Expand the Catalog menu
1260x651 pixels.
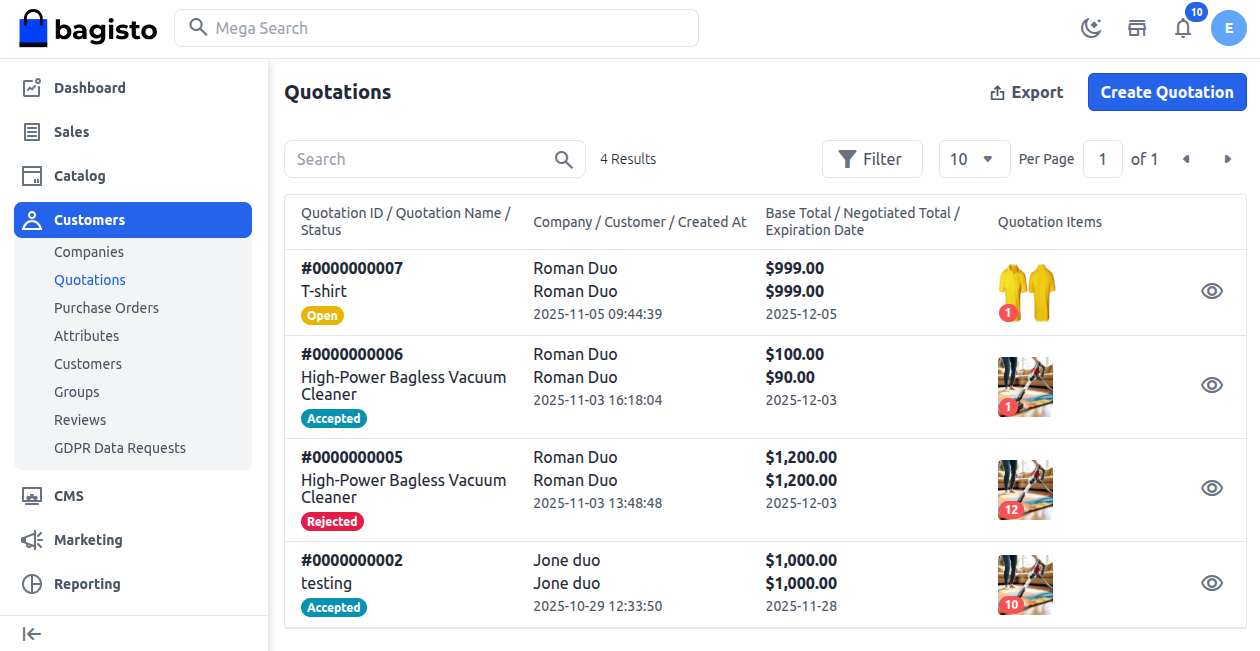coord(80,176)
